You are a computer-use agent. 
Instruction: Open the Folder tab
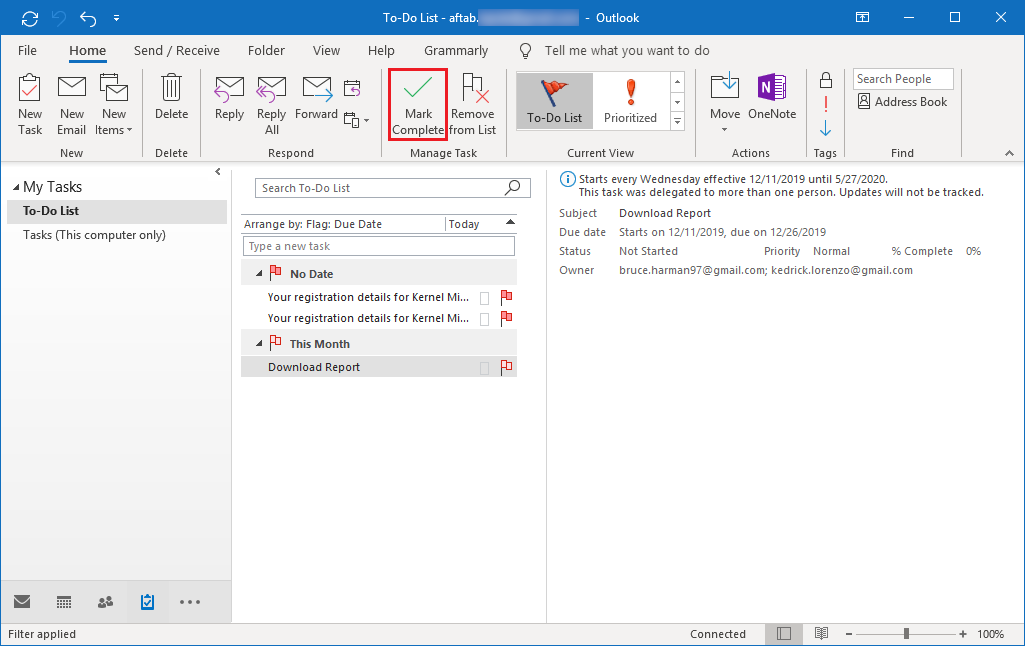pos(266,50)
